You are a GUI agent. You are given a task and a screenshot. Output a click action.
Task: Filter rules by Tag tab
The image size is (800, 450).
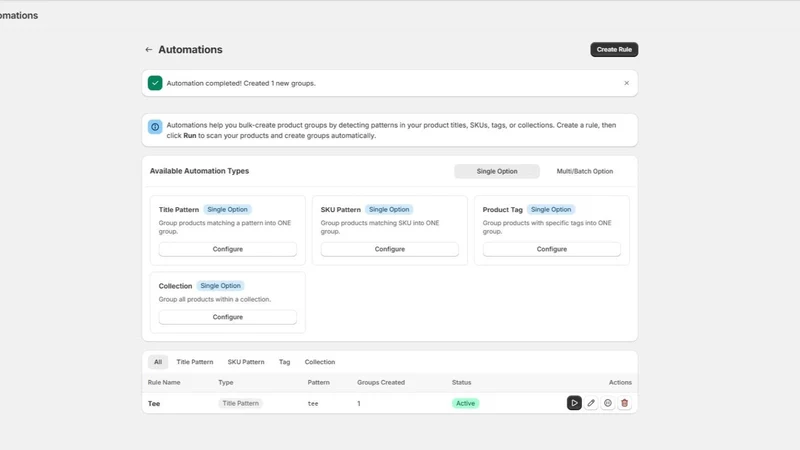[x=284, y=362]
